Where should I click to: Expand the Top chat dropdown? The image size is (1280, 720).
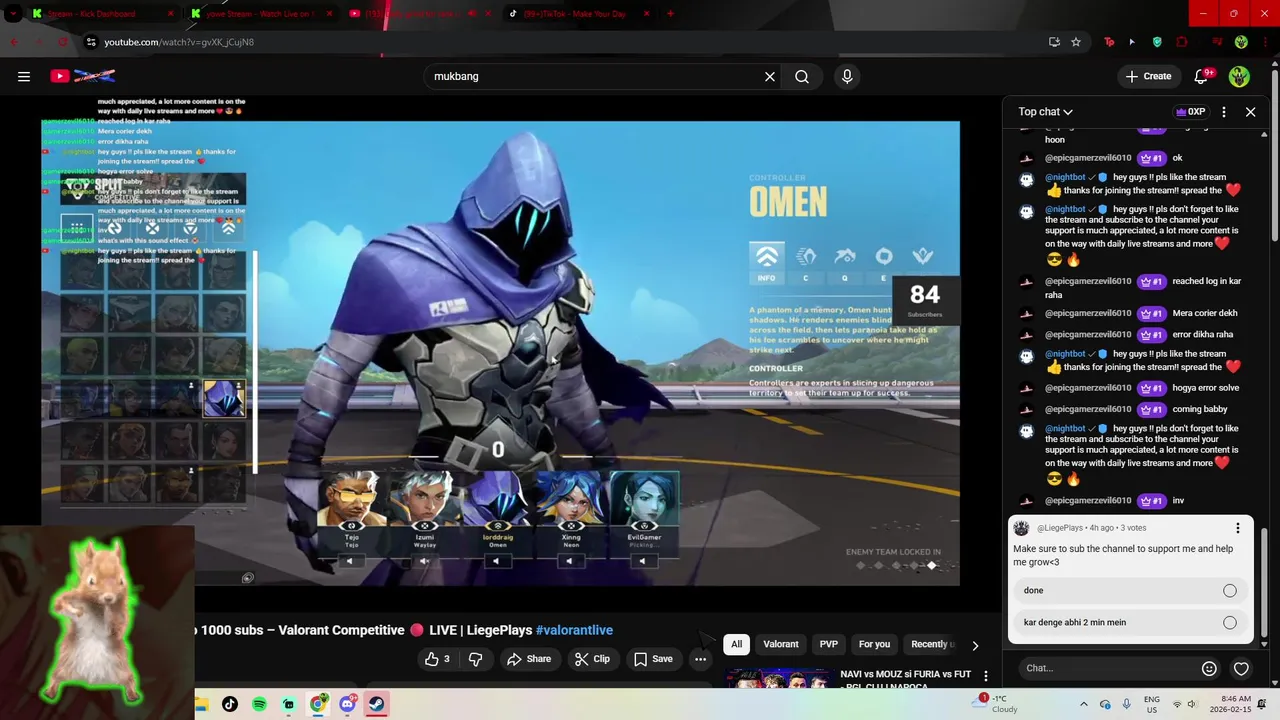pyautogui.click(x=1046, y=112)
